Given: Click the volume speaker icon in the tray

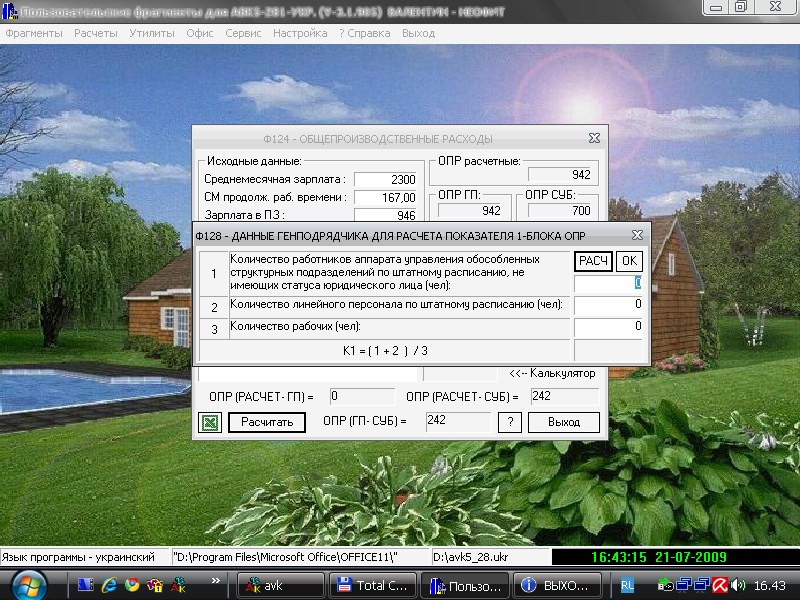Looking at the screenshot, I should [738, 585].
